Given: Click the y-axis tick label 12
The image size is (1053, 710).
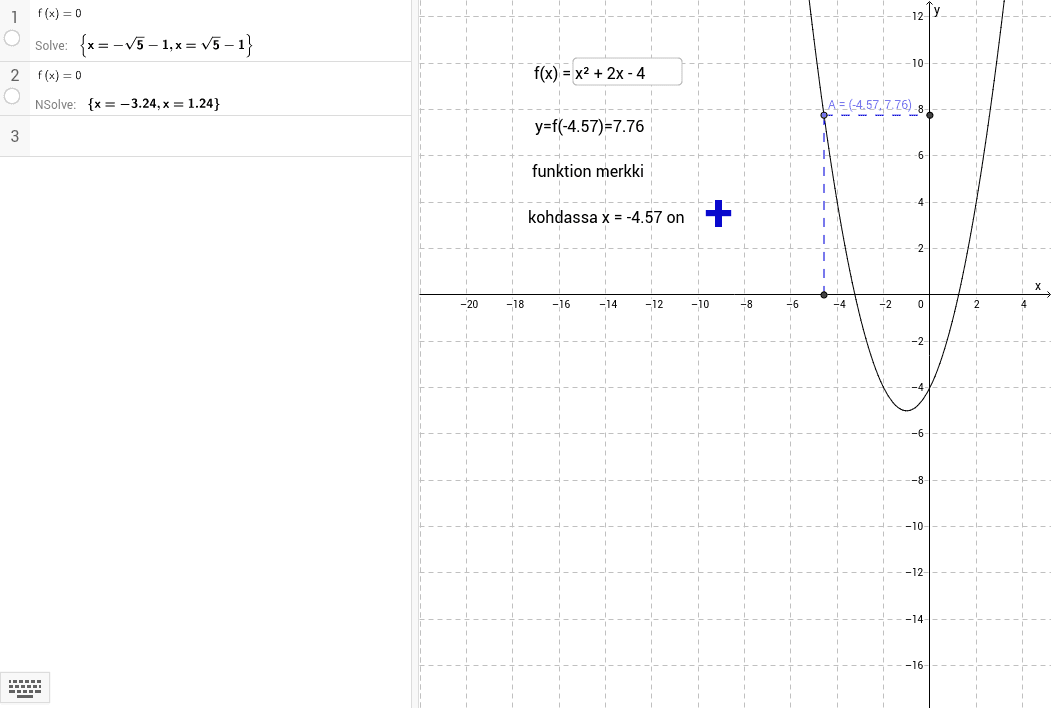Looking at the screenshot, I should (918, 16).
